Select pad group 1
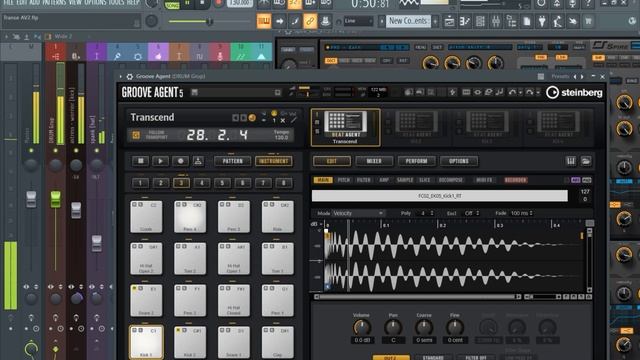Image resolution: width=640 pixels, height=360 pixels. tap(140, 182)
